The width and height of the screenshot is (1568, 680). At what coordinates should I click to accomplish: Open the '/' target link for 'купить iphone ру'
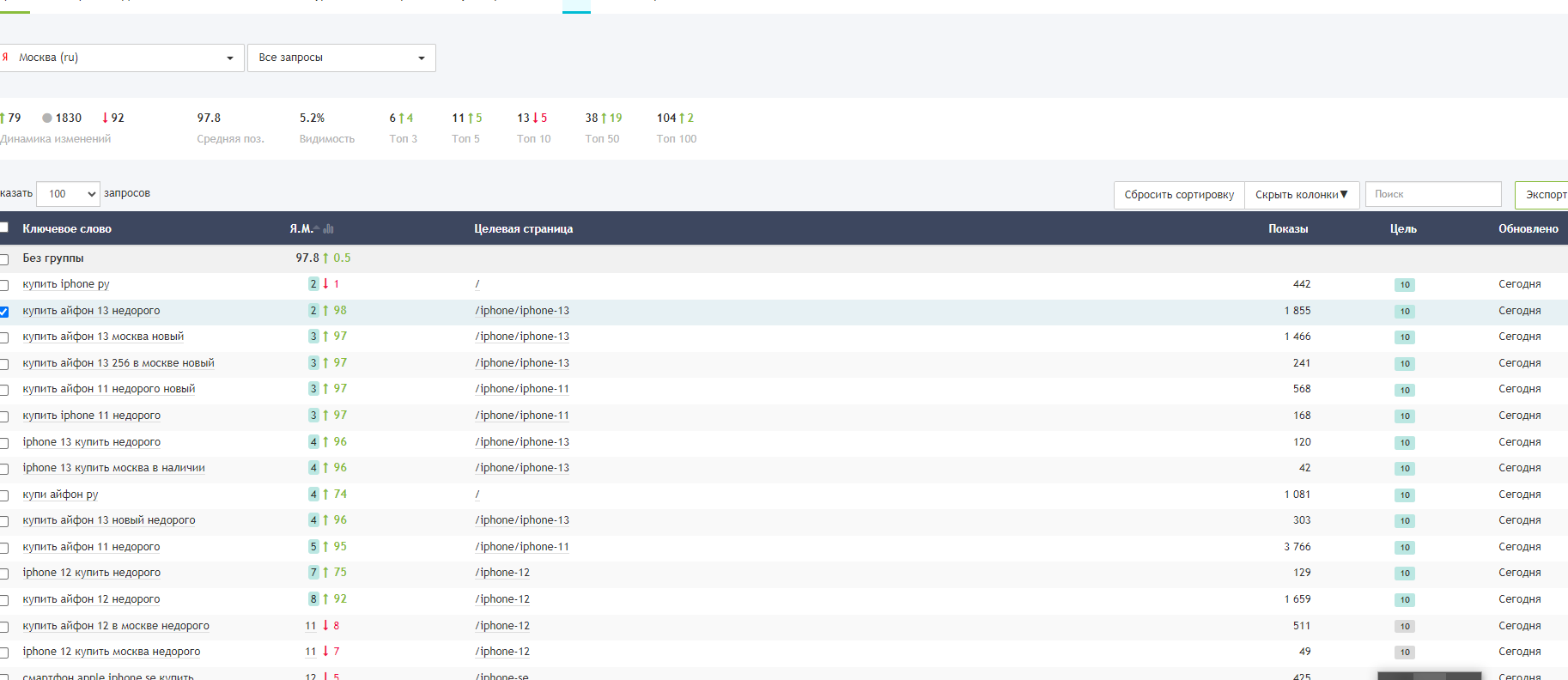pyautogui.click(x=477, y=284)
